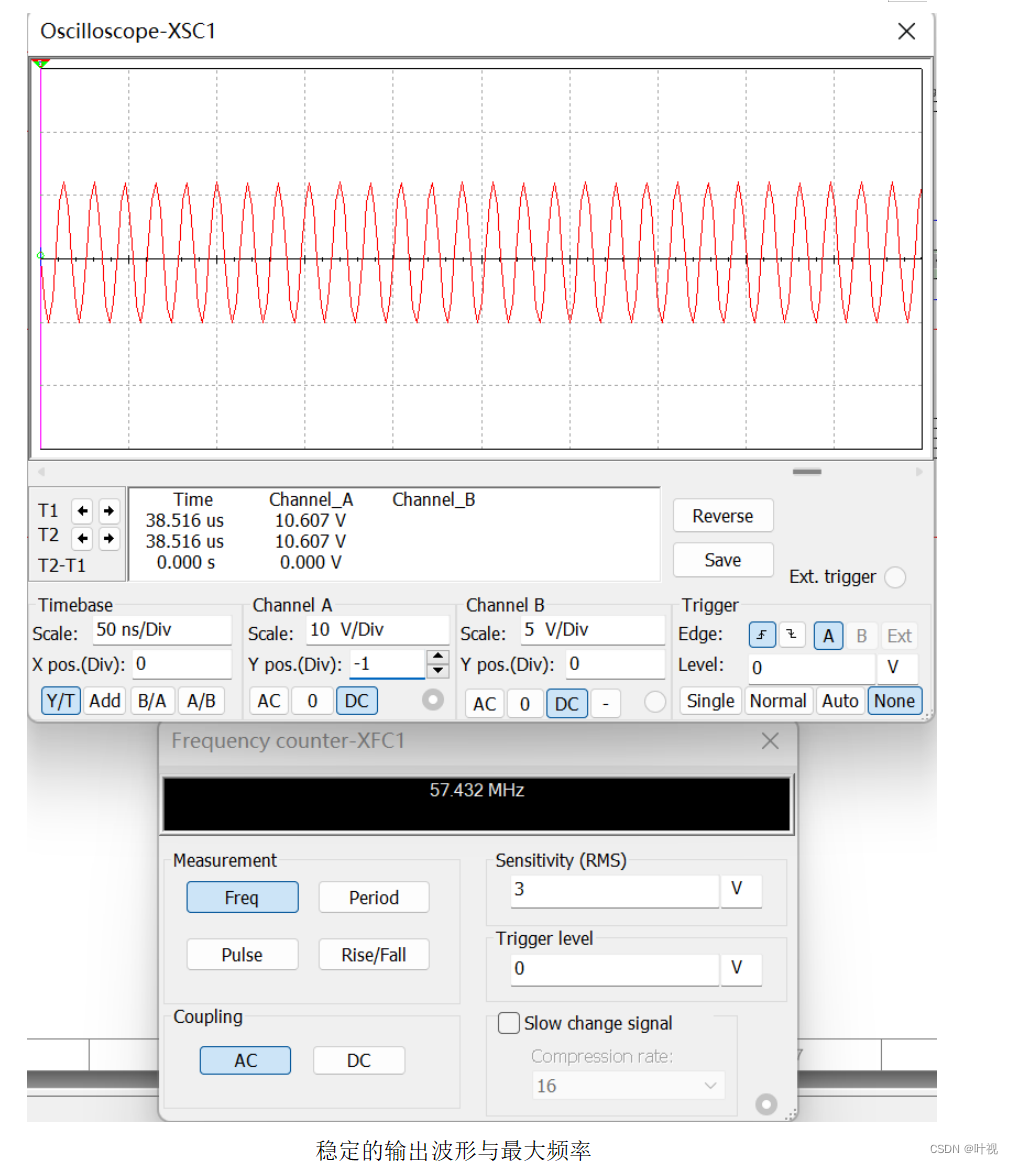Set Channel A coupling to AC
This screenshot has height=1164, width=1013.
tap(269, 701)
